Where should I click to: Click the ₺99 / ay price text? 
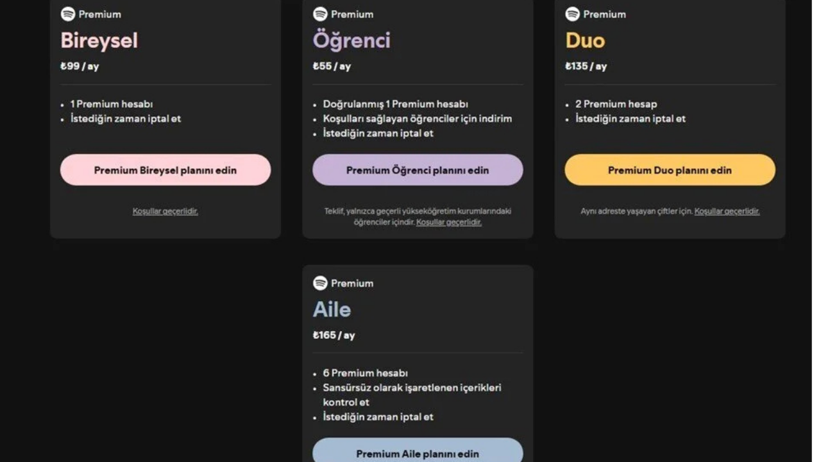pos(80,66)
